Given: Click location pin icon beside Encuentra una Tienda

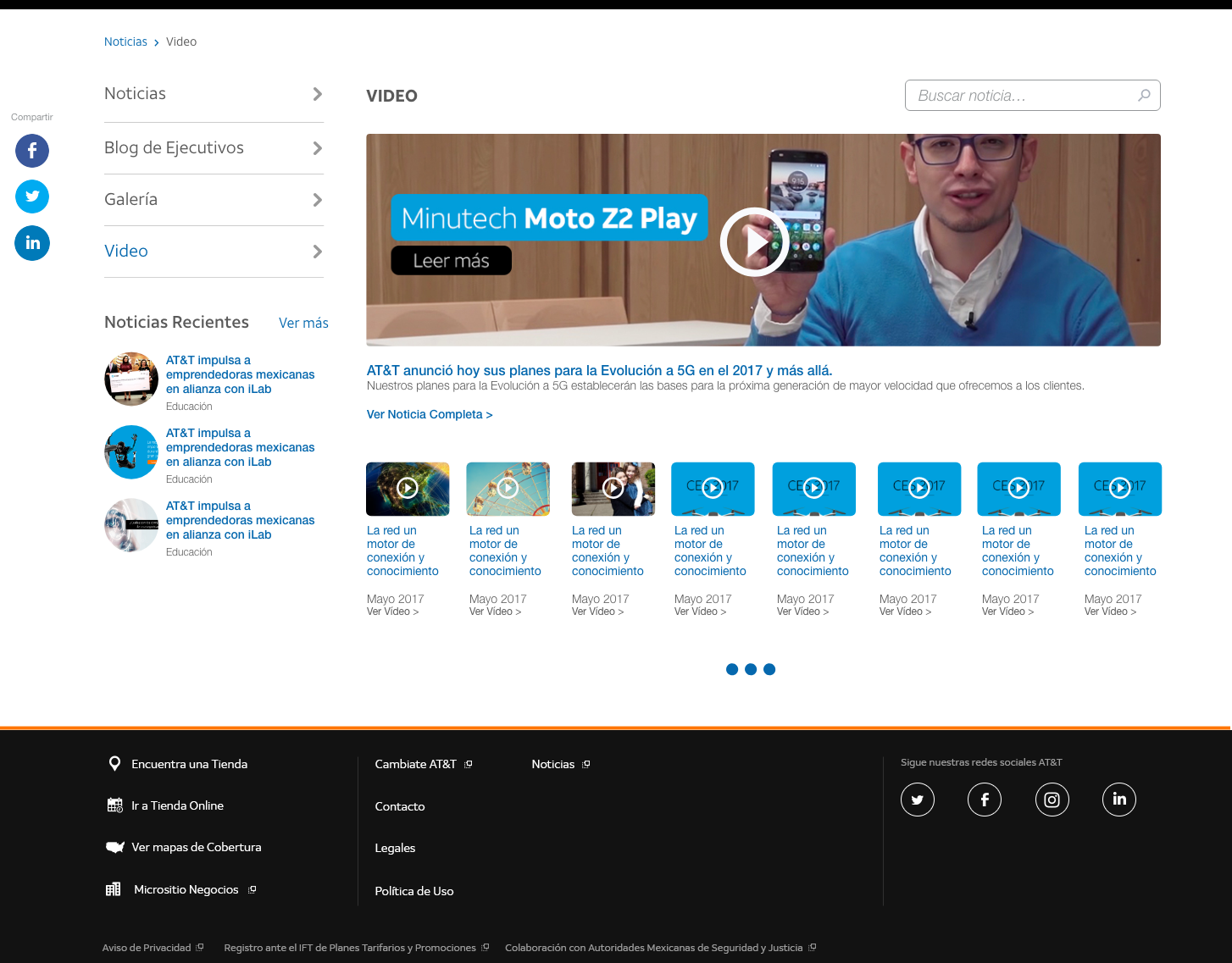Looking at the screenshot, I should click(x=114, y=763).
